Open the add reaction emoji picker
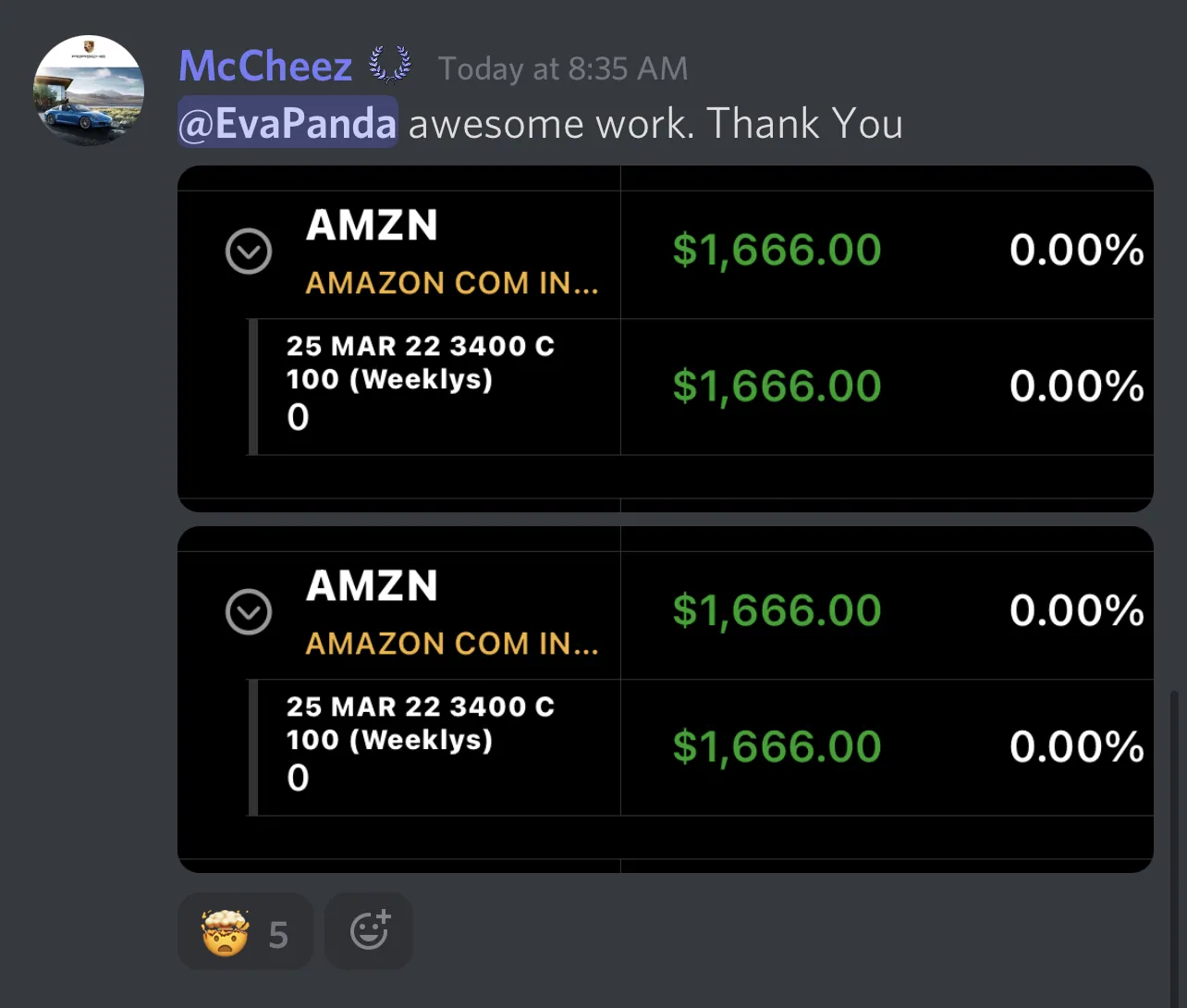Image resolution: width=1187 pixels, height=1008 pixels. point(368,930)
